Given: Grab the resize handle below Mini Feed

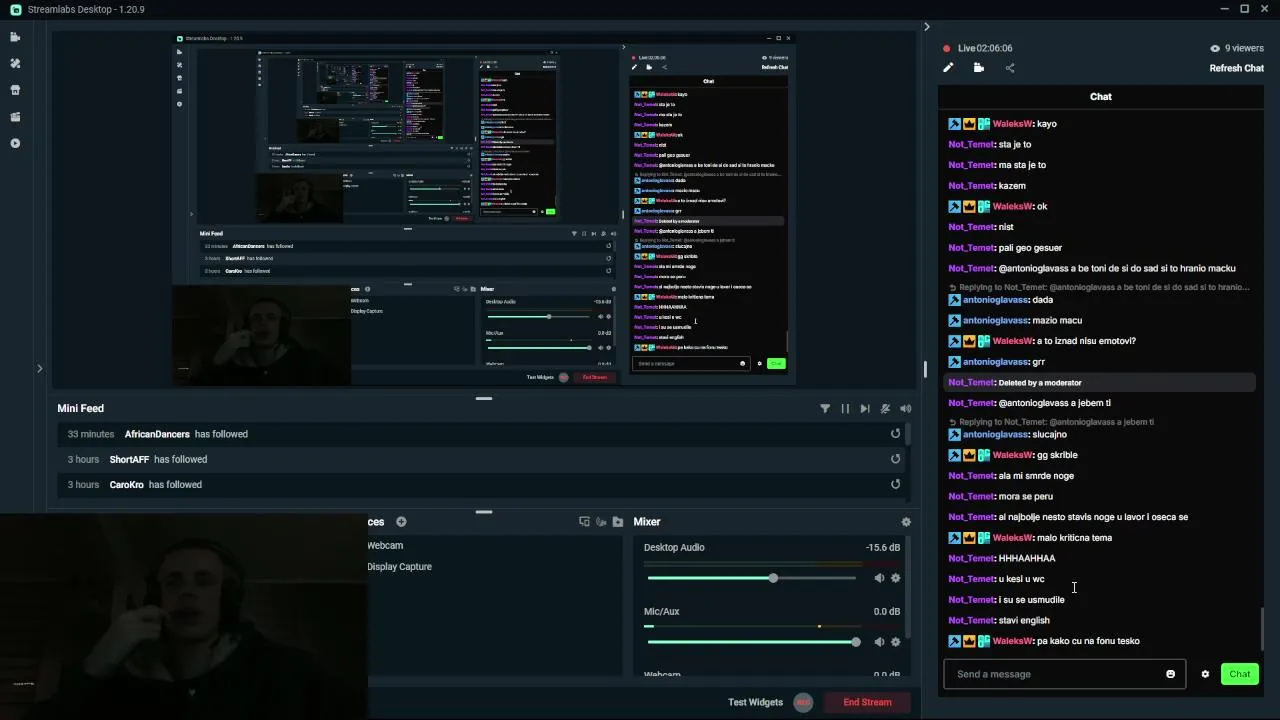Looking at the screenshot, I should (484, 512).
